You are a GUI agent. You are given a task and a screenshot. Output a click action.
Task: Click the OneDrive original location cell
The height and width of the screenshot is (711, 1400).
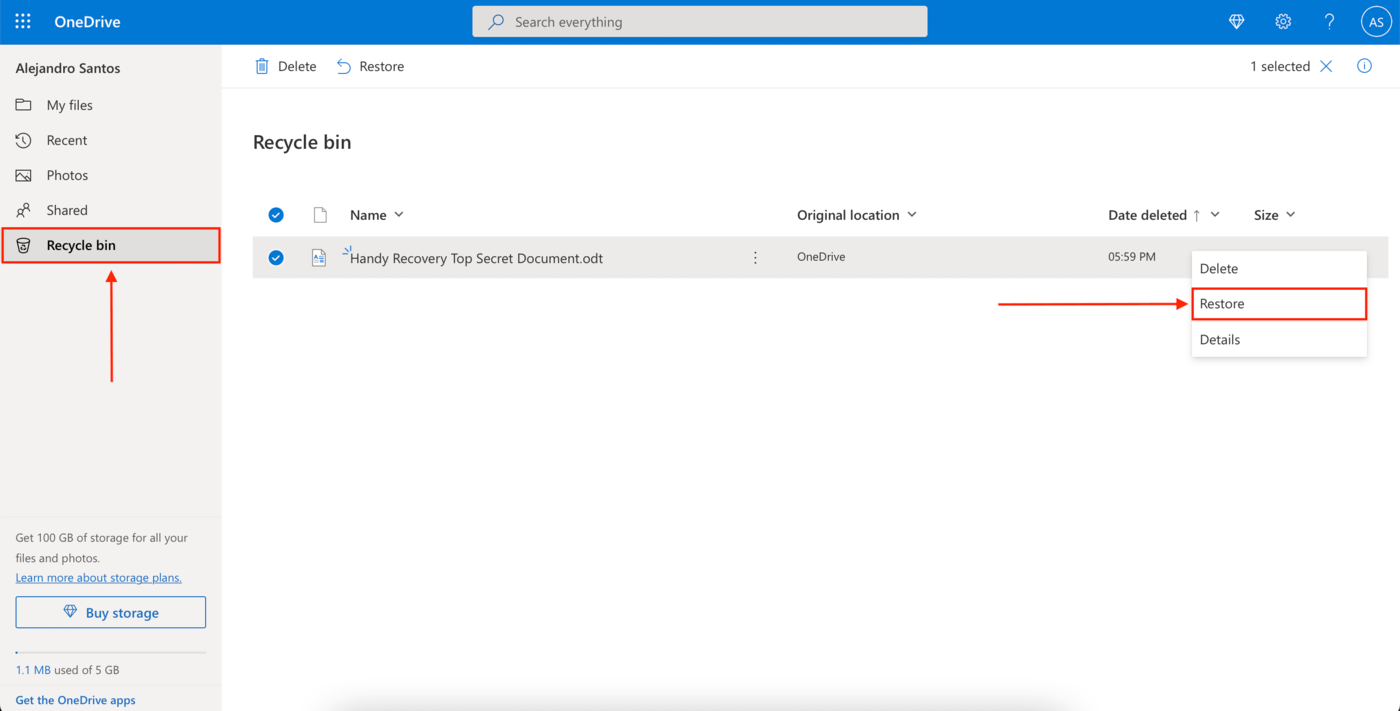(x=821, y=257)
